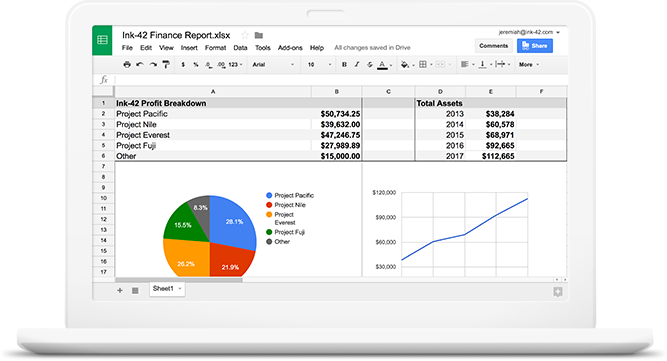Open the borders tool

click(x=423, y=65)
